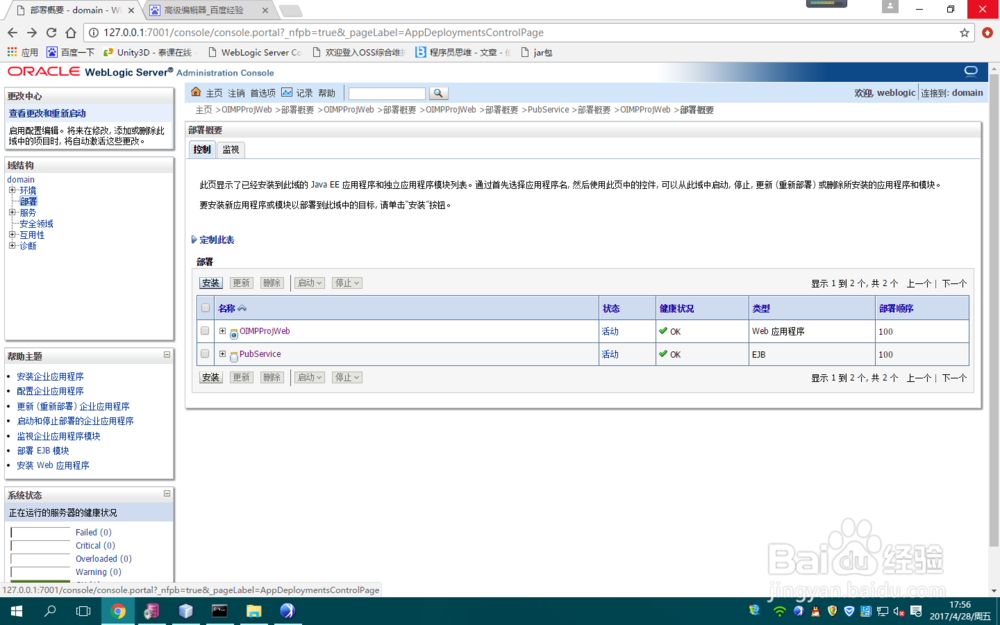This screenshot has width=1000, height=625.
Task: Switch to the 监视 tab
Action: (230, 150)
